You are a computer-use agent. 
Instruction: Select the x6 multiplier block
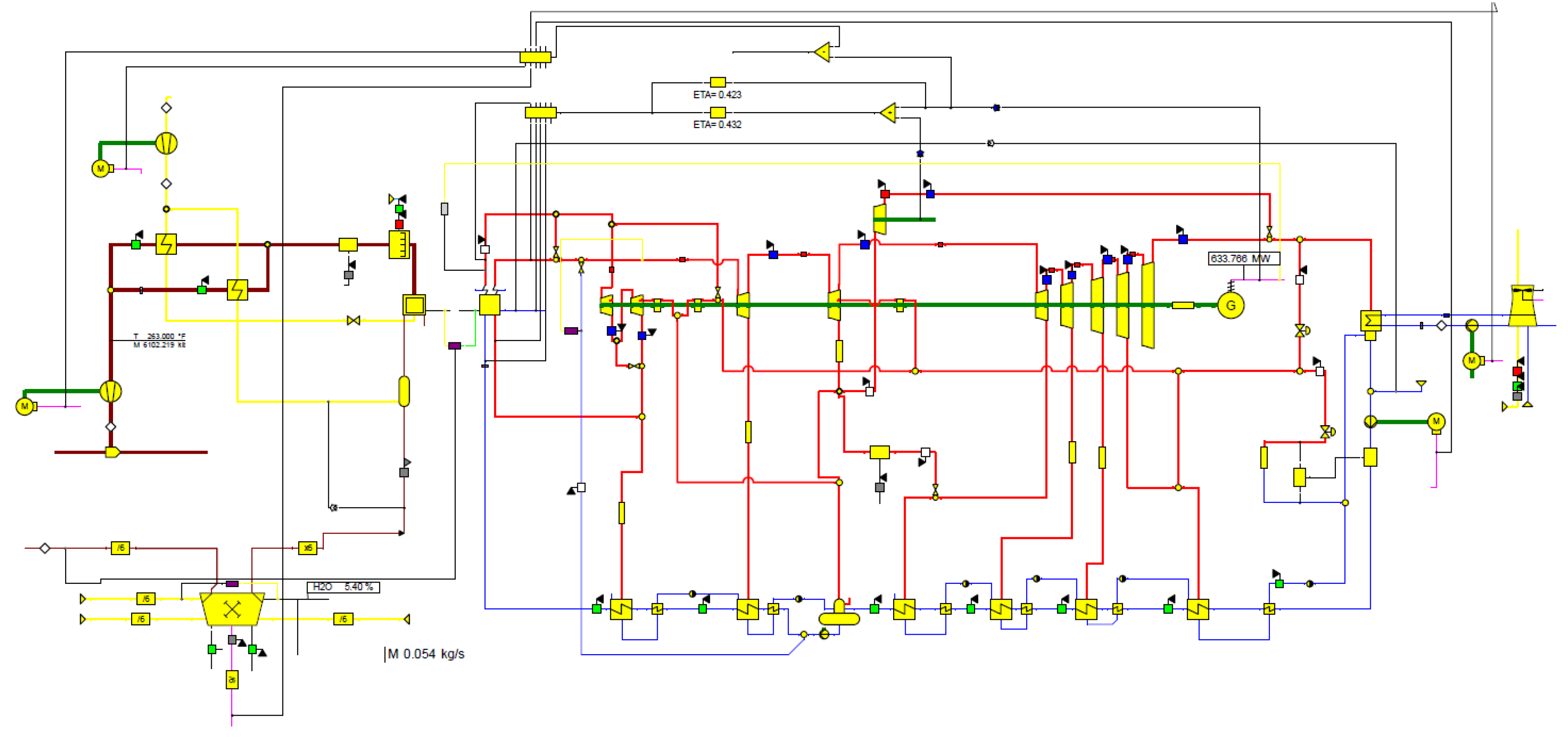[307, 548]
